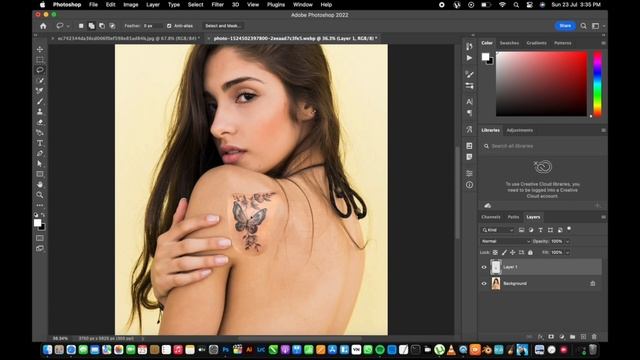Delete layer trash icon
This screenshot has width=640, height=360.
(594, 337)
